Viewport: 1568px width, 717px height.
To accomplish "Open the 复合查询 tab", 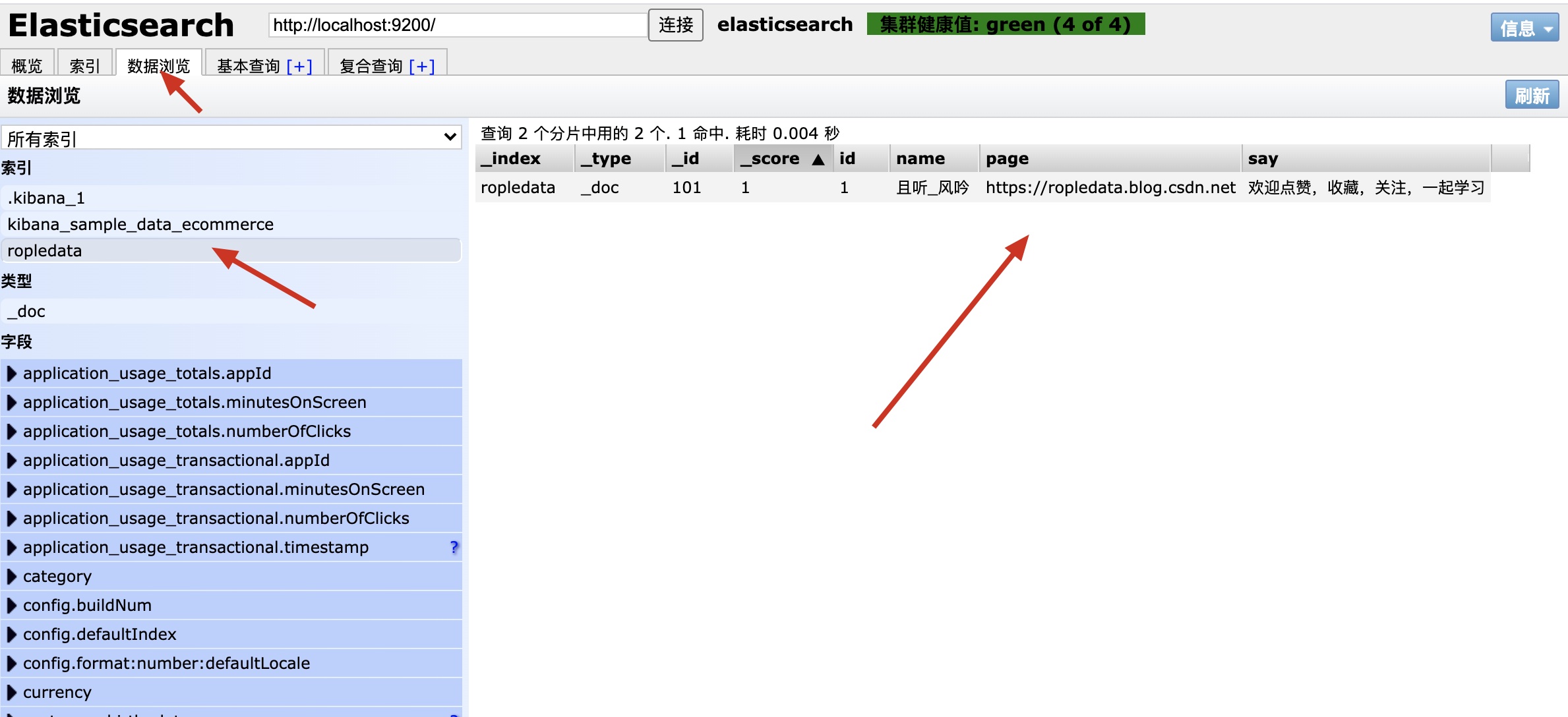I will (371, 66).
